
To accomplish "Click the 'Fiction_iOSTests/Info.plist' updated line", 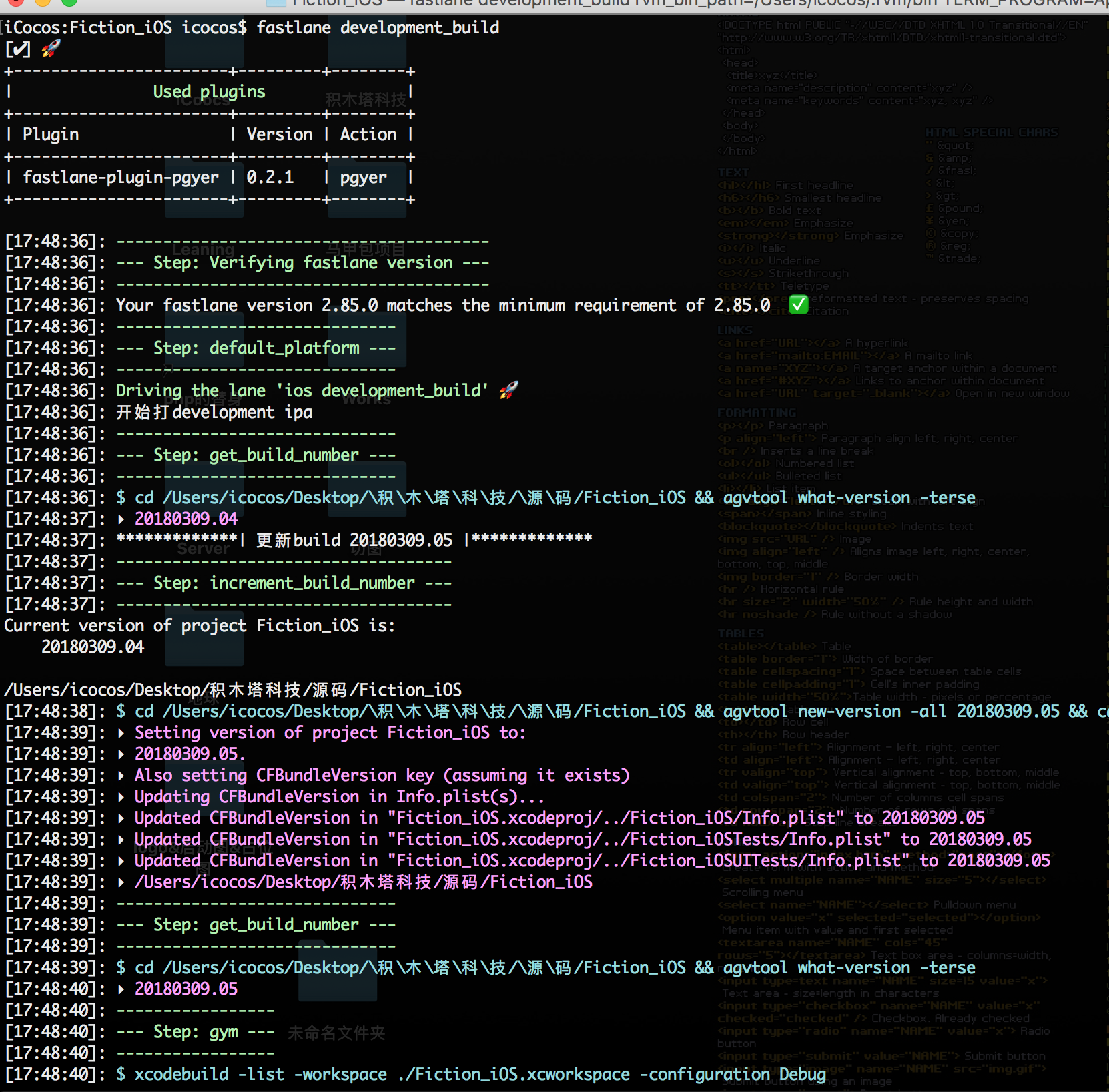I will pyautogui.click(x=583, y=840).
